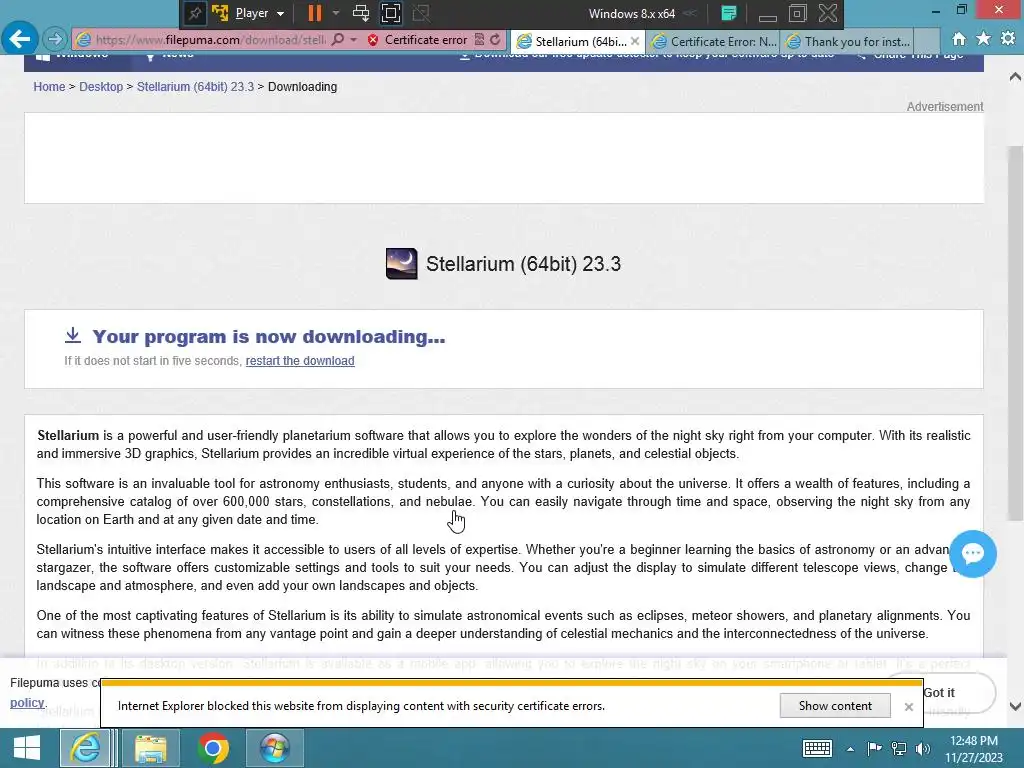
Task: Open the Favorites star icon
Action: (x=984, y=39)
